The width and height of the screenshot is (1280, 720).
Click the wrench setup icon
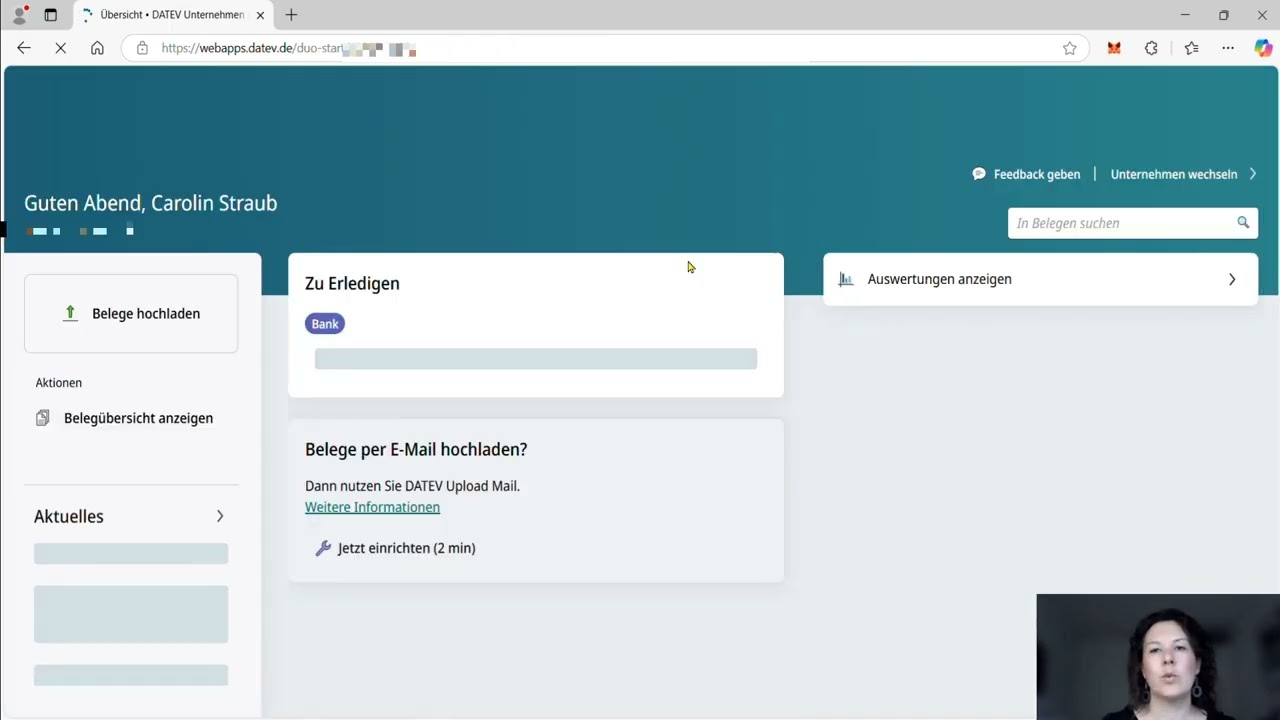click(x=323, y=548)
